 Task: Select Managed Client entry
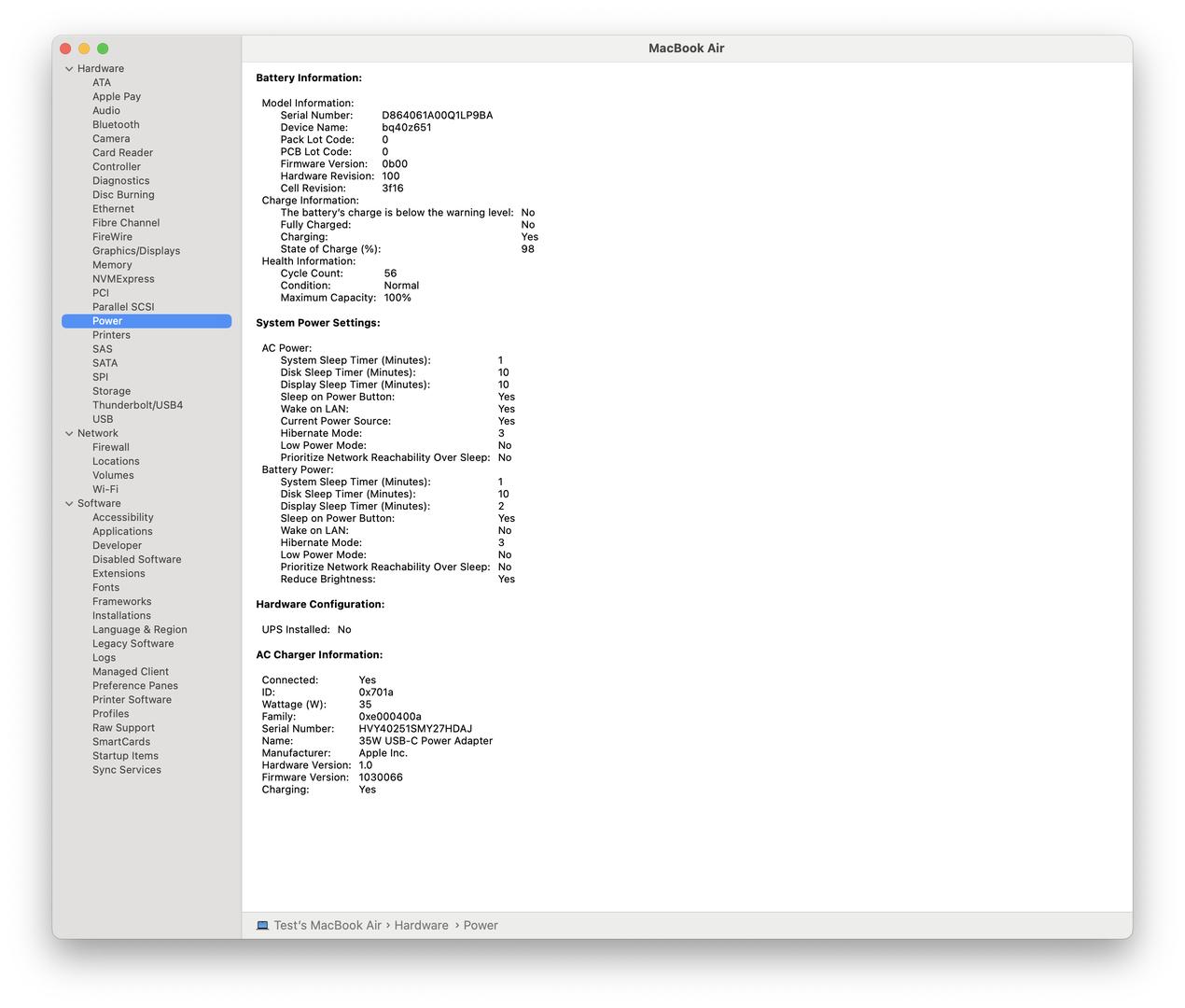point(131,672)
